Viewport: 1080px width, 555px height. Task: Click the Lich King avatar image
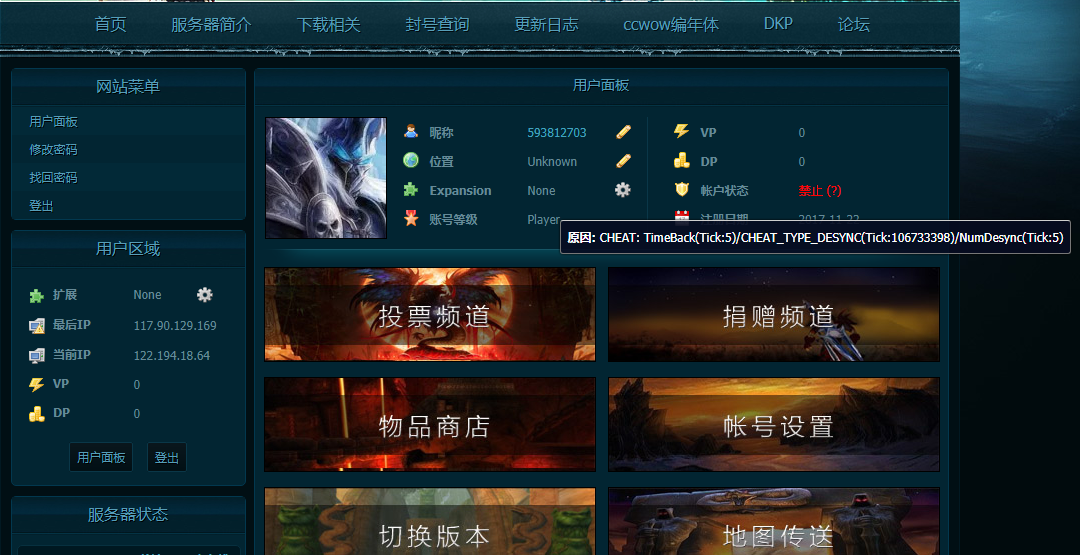[326, 178]
